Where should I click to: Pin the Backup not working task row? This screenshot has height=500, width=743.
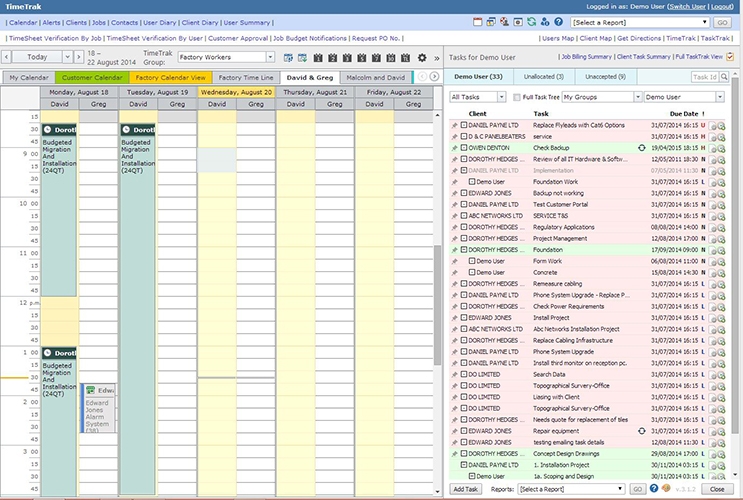454,193
